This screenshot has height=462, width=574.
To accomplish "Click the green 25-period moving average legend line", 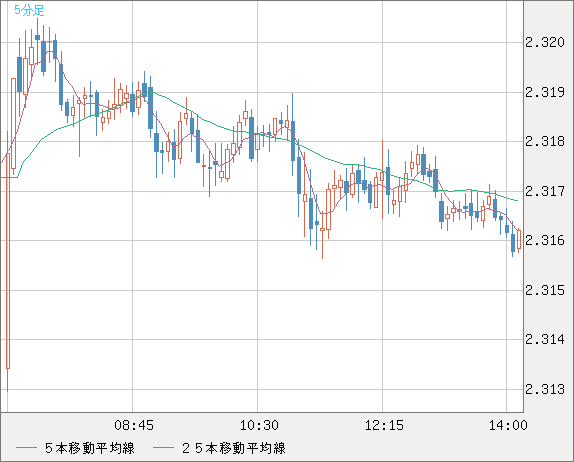I will tap(163, 448).
